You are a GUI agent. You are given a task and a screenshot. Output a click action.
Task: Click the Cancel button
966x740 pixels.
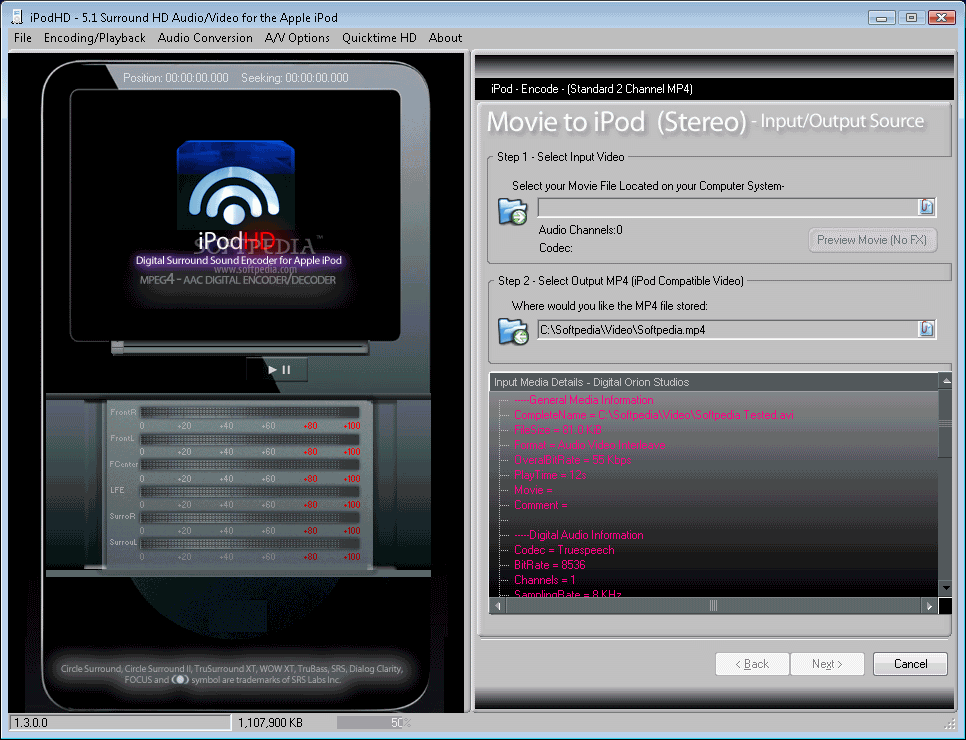(x=911, y=664)
